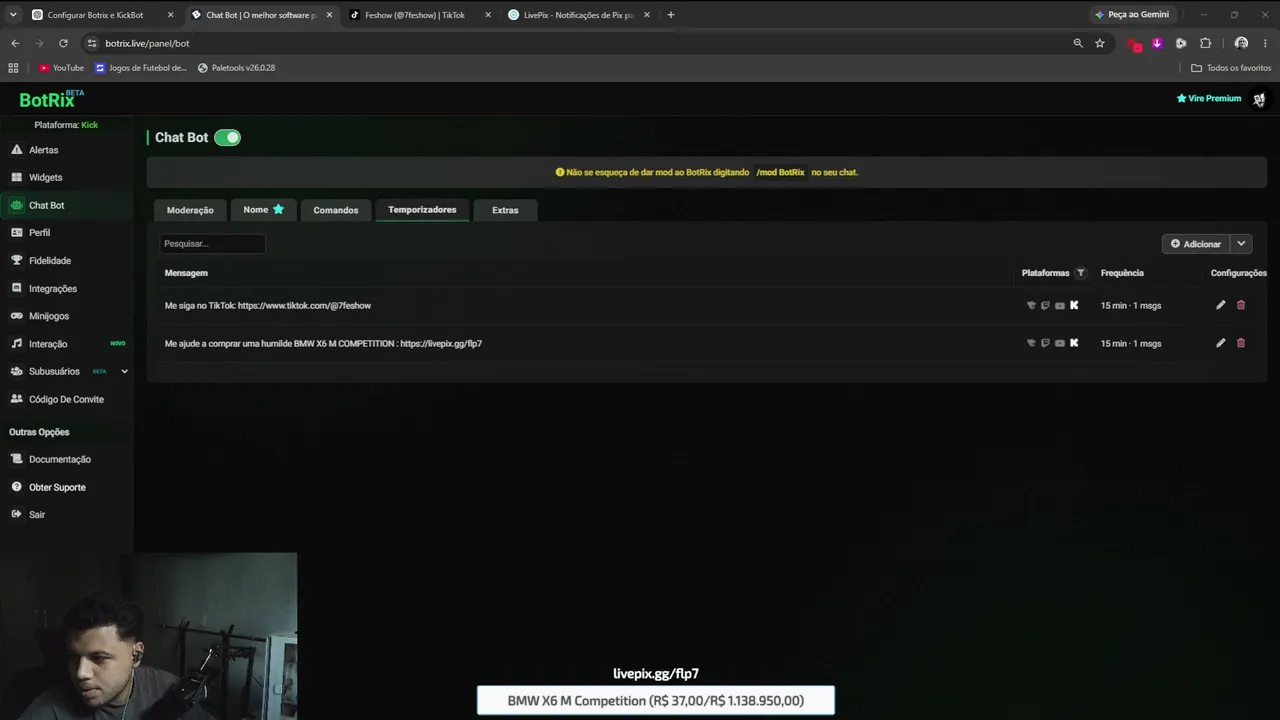This screenshot has width=1280, height=720.
Task: Delete the BMW X6 M timer message
Action: point(1241,343)
